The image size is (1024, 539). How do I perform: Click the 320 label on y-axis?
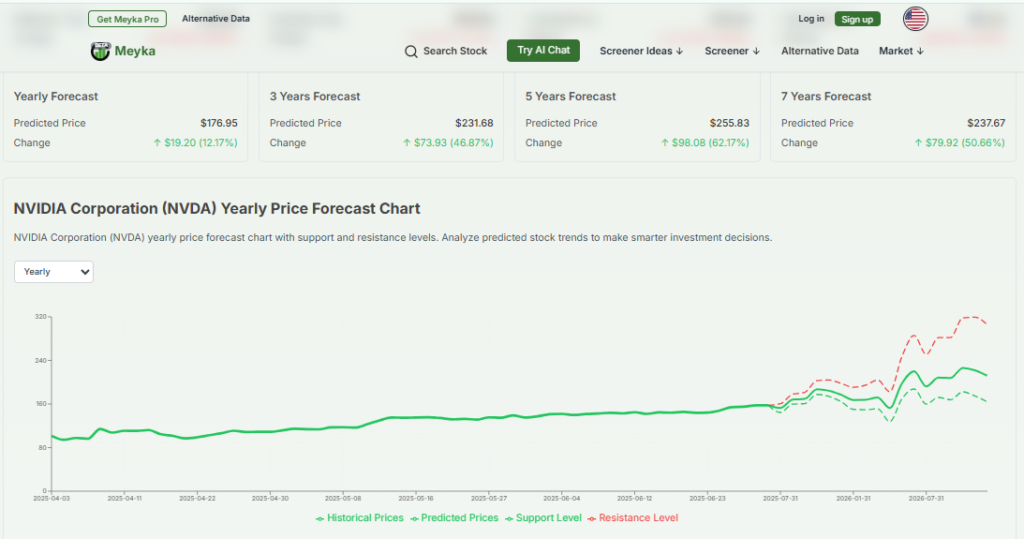tap(40, 317)
